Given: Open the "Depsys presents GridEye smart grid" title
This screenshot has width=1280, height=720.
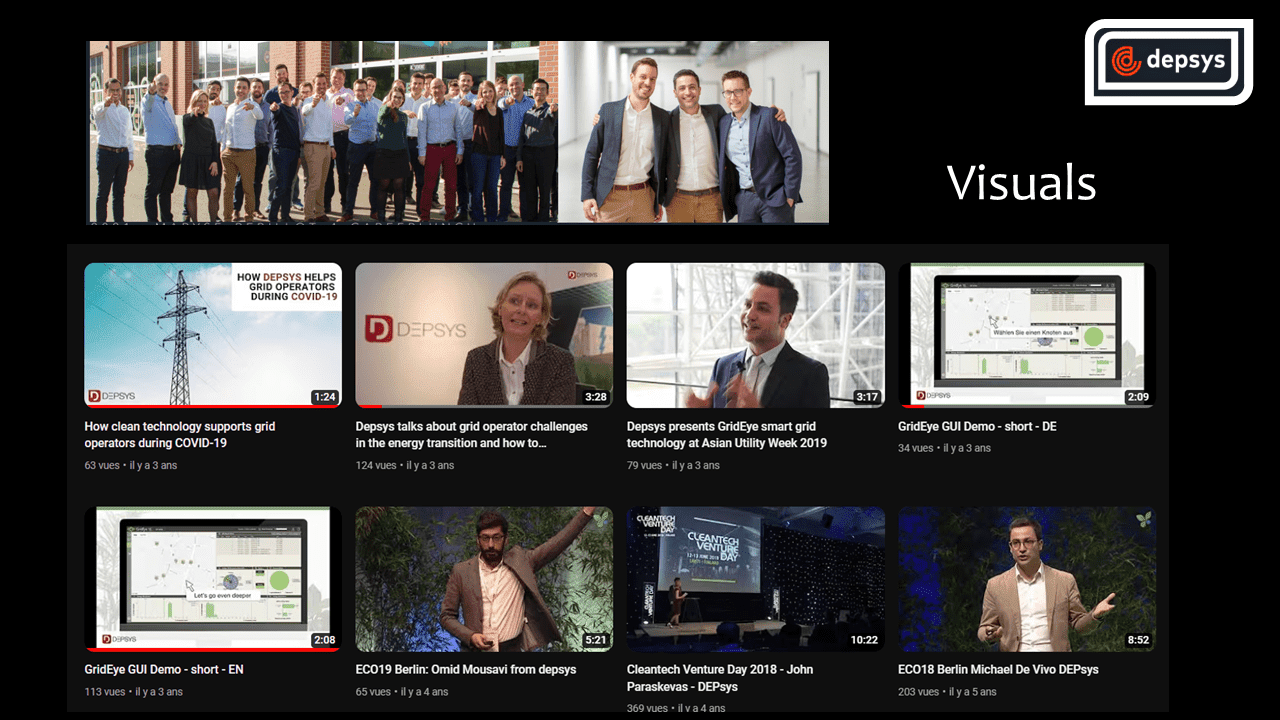Looking at the screenshot, I should (x=727, y=434).
